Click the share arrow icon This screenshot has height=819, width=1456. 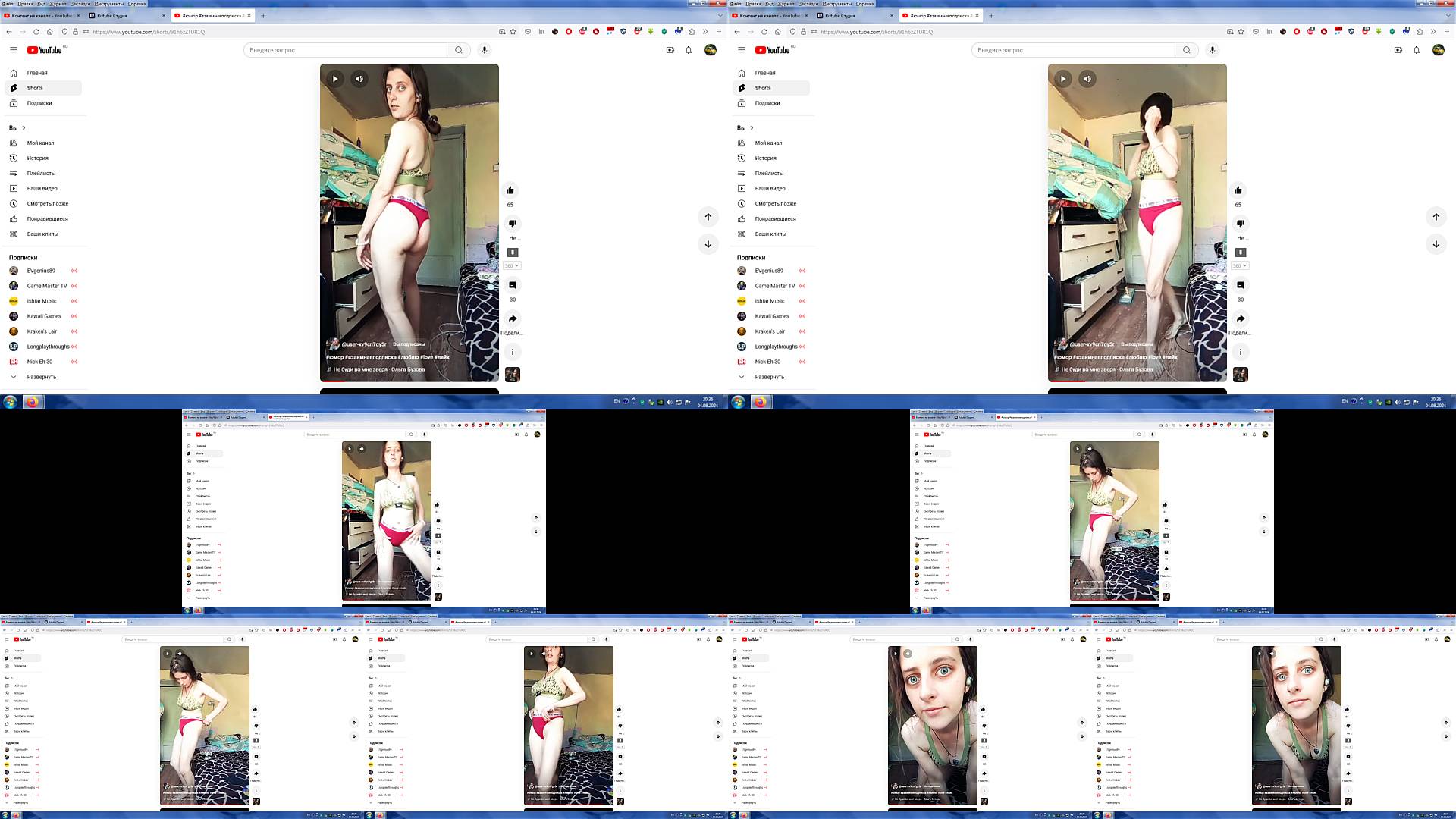point(512,318)
